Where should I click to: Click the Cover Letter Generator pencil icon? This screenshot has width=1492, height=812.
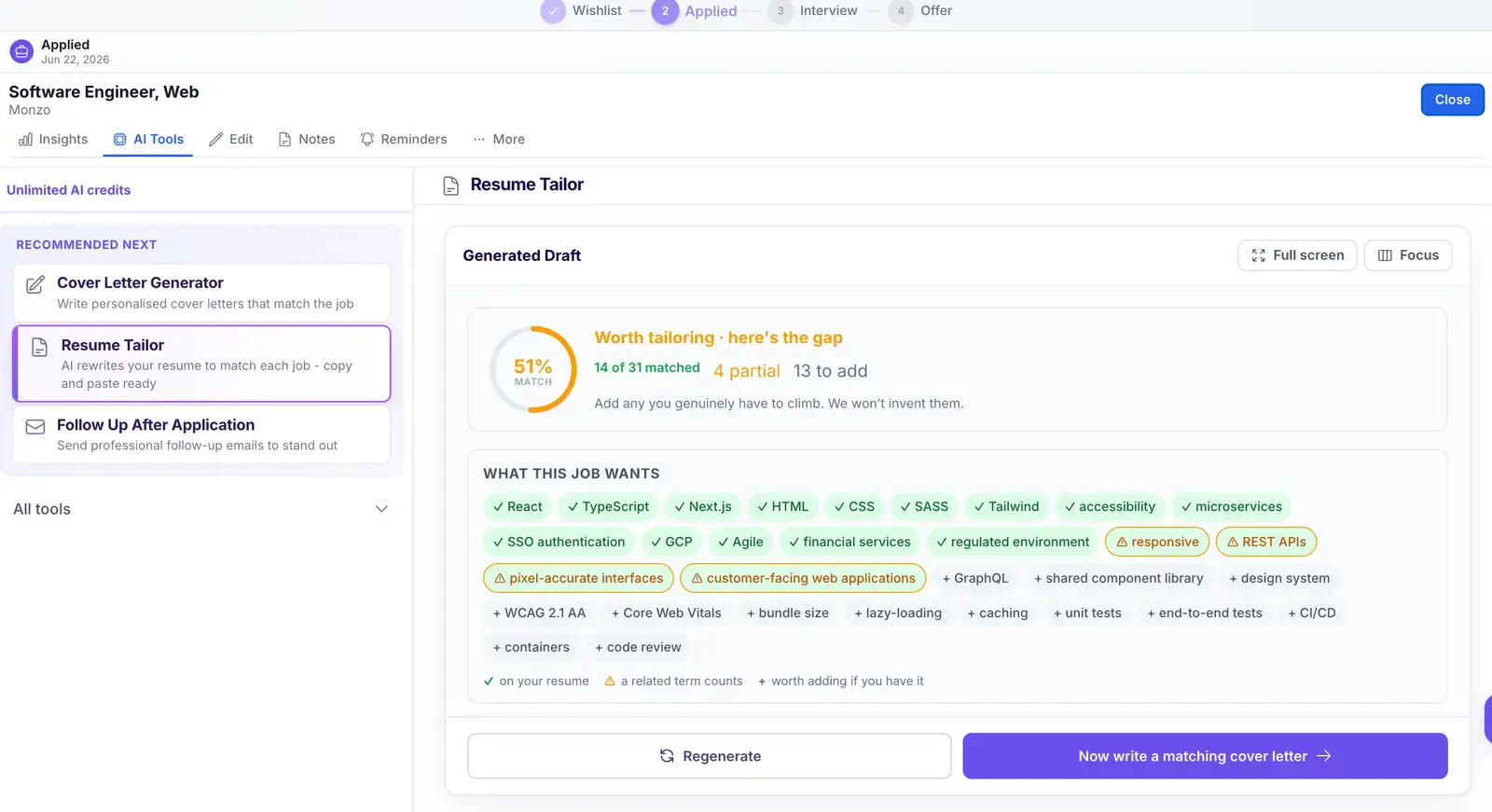[x=35, y=284]
